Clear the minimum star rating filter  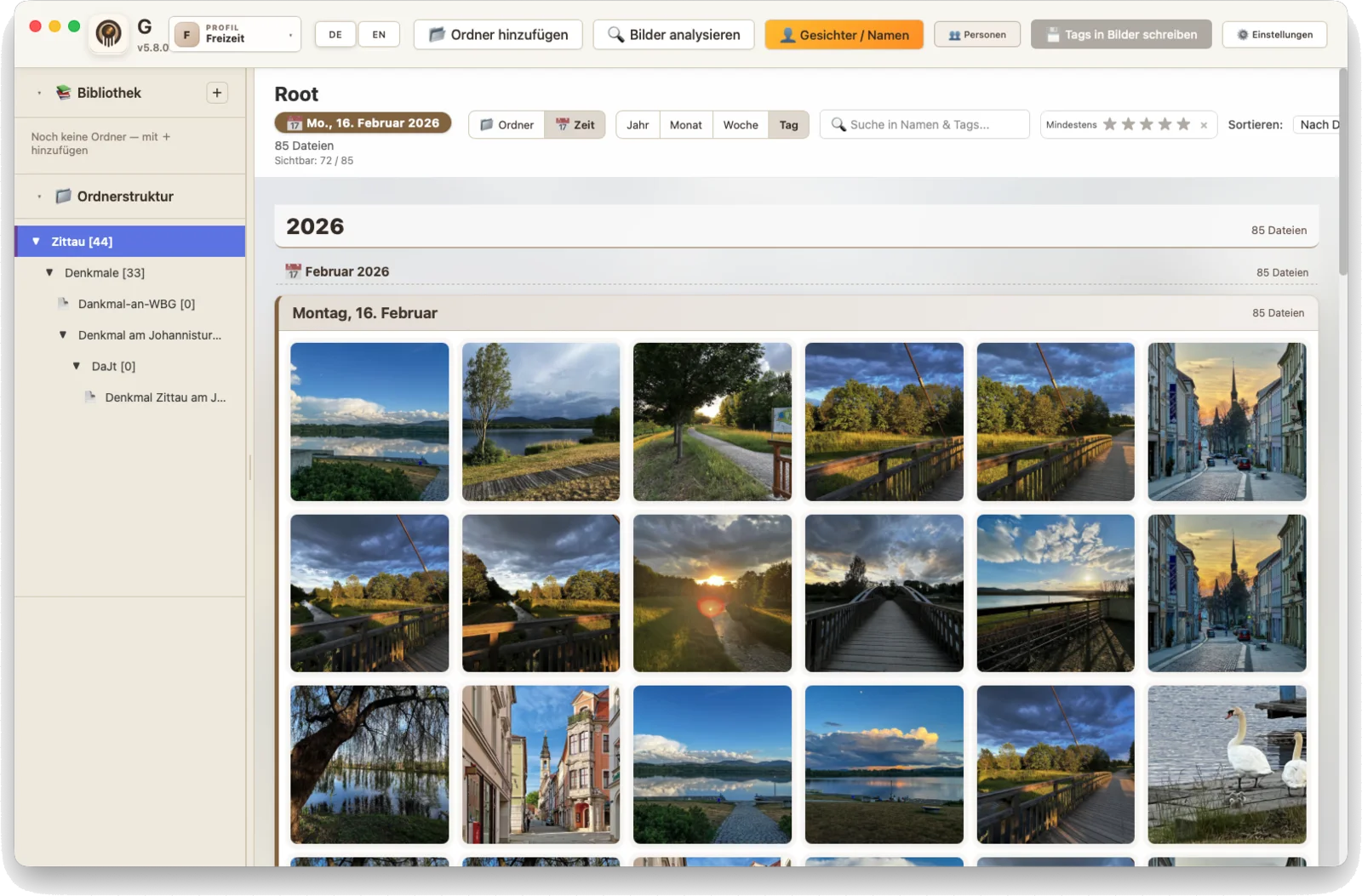[x=1204, y=125]
